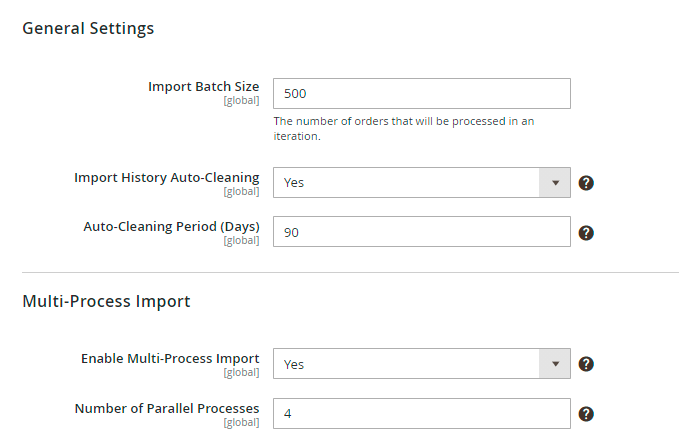Collapse the General Settings section heading

88,28
